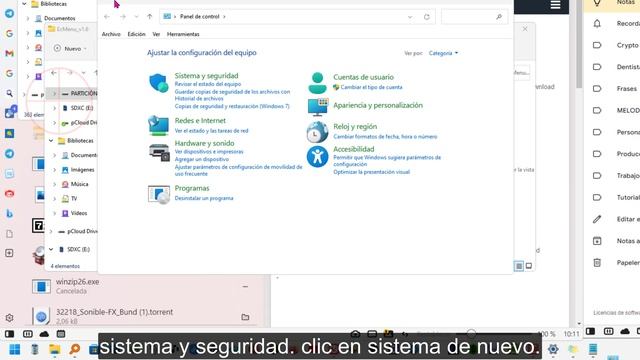Click the forward arrow in Control Panel
This screenshot has height=360, width=640.
(122, 17)
